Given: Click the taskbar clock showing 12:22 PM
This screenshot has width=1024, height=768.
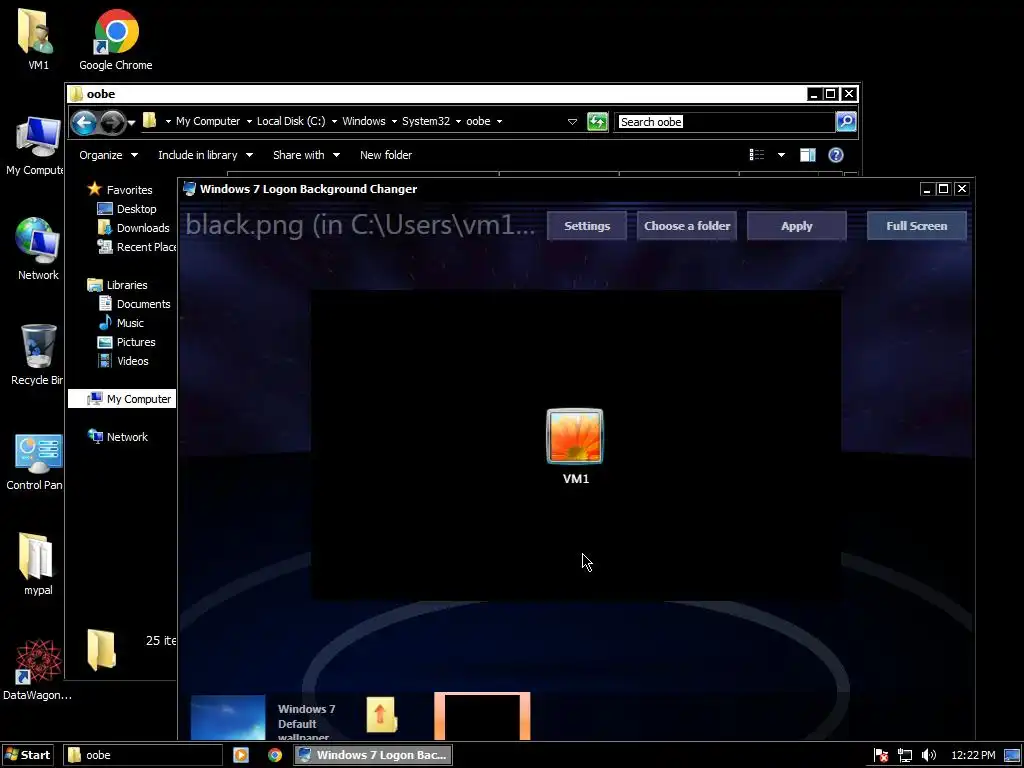Looking at the screenshot, I should (973, 756).
